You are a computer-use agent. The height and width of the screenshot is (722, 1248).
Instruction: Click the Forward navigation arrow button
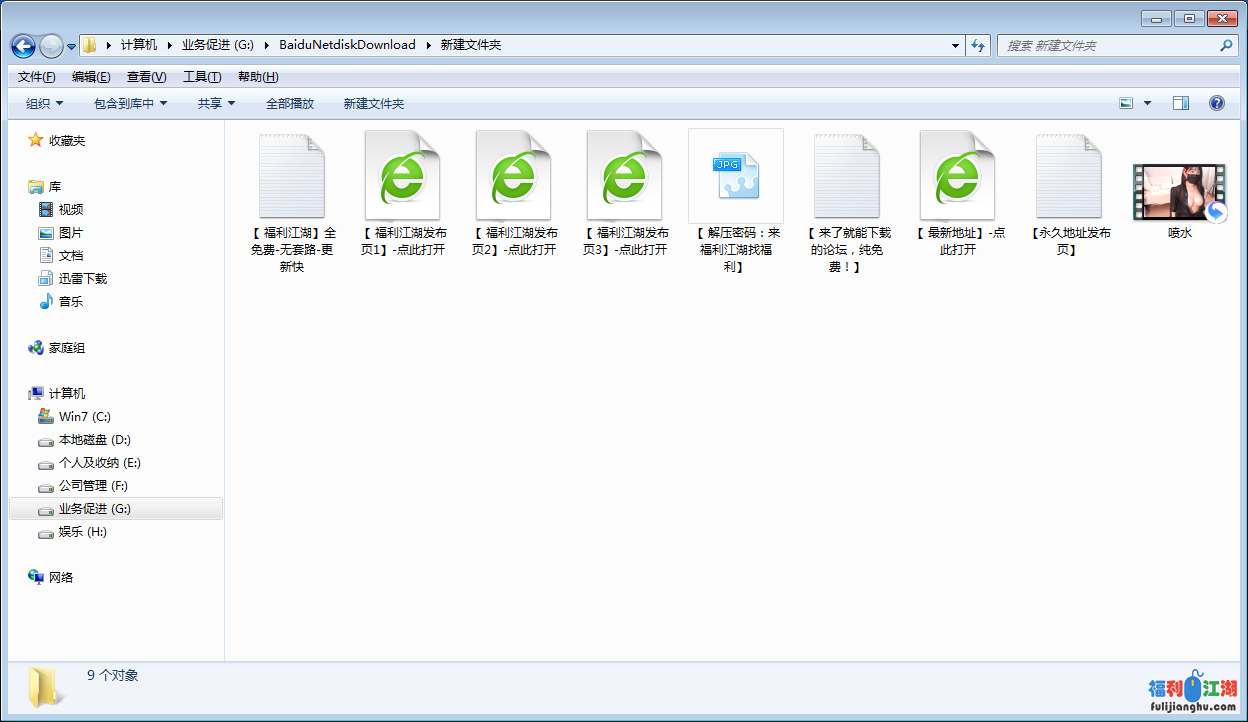[51, 46]
